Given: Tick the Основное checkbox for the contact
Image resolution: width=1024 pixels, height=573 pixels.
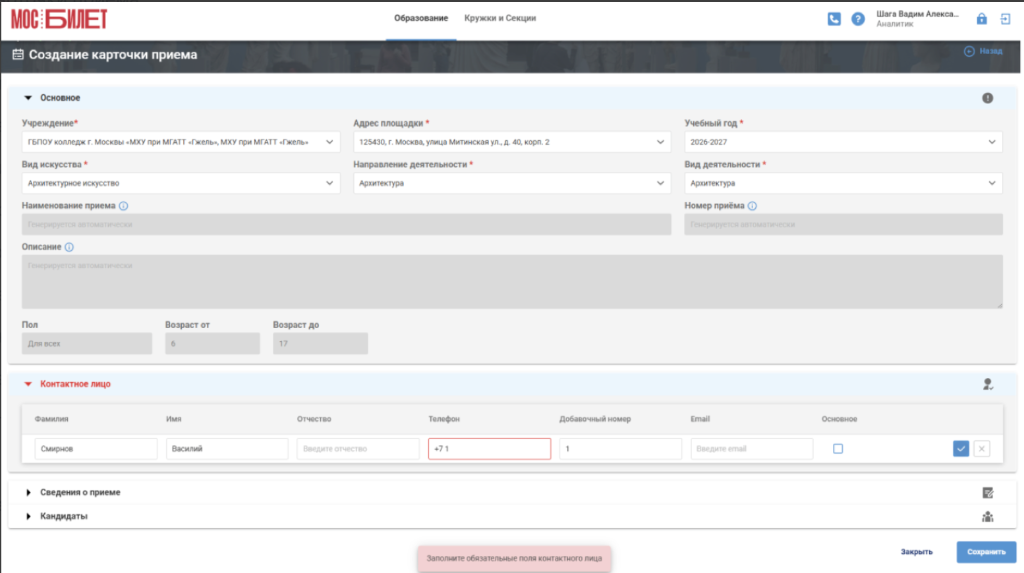Looking at the screenshot, I should click(x=838, y=449).
